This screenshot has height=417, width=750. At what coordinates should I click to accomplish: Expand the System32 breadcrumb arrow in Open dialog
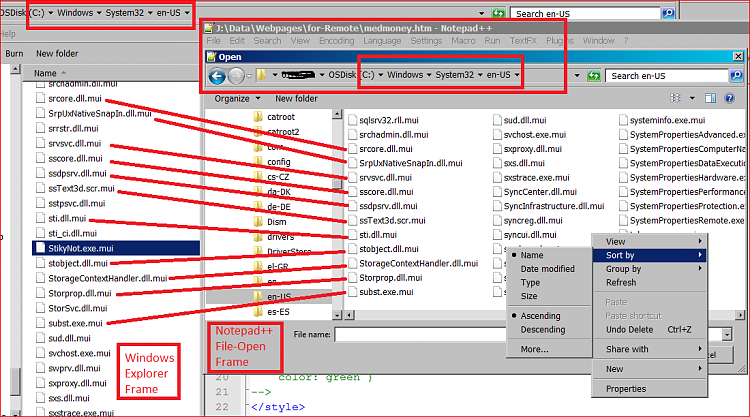click(x=480, y=75)
